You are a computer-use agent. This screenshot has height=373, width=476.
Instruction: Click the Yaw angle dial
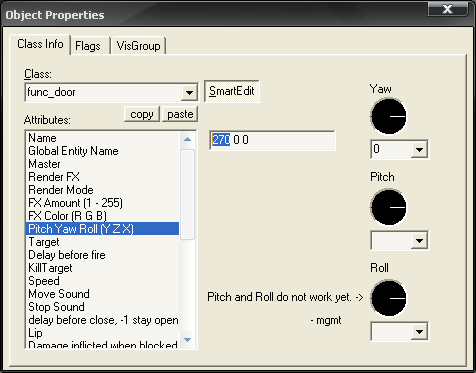(x=388, y=116)
